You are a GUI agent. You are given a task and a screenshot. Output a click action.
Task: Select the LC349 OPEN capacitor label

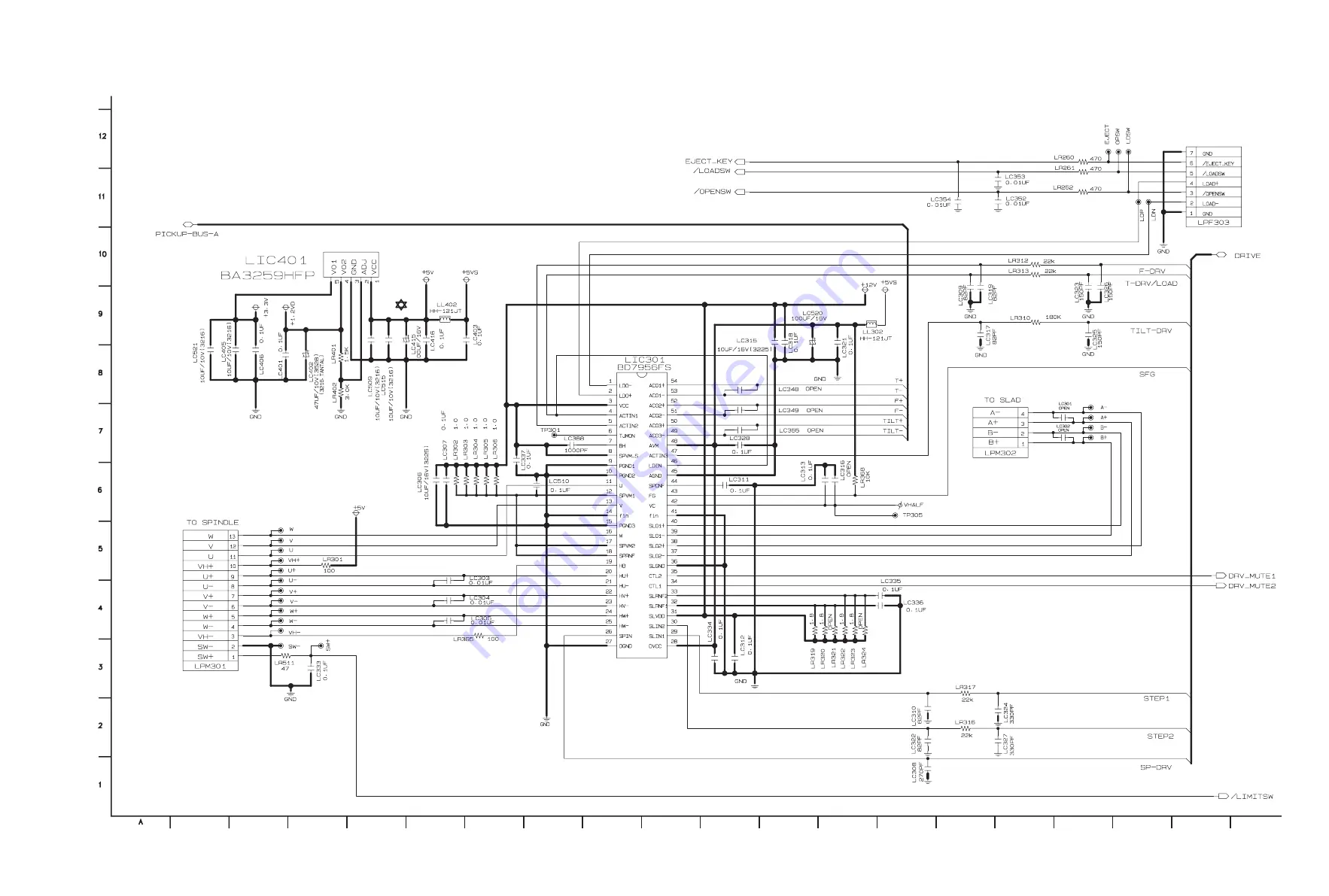tap(801, 411)
